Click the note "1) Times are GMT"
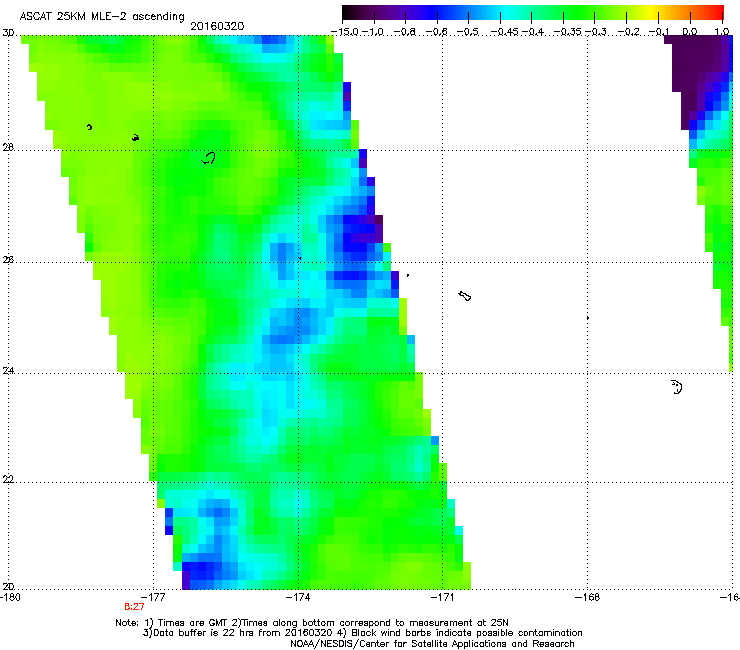 click(x=186, y=623)
